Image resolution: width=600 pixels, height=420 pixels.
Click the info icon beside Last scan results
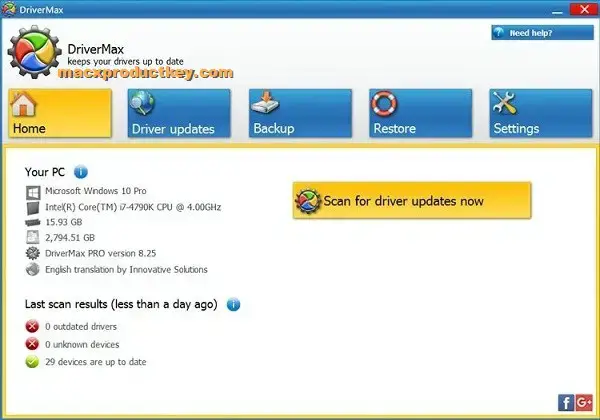point(233,304)
